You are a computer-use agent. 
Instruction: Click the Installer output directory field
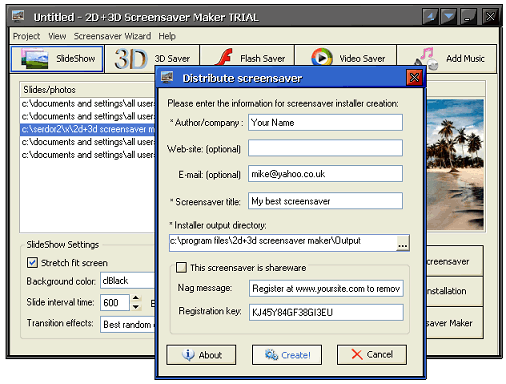coord(283,243)
